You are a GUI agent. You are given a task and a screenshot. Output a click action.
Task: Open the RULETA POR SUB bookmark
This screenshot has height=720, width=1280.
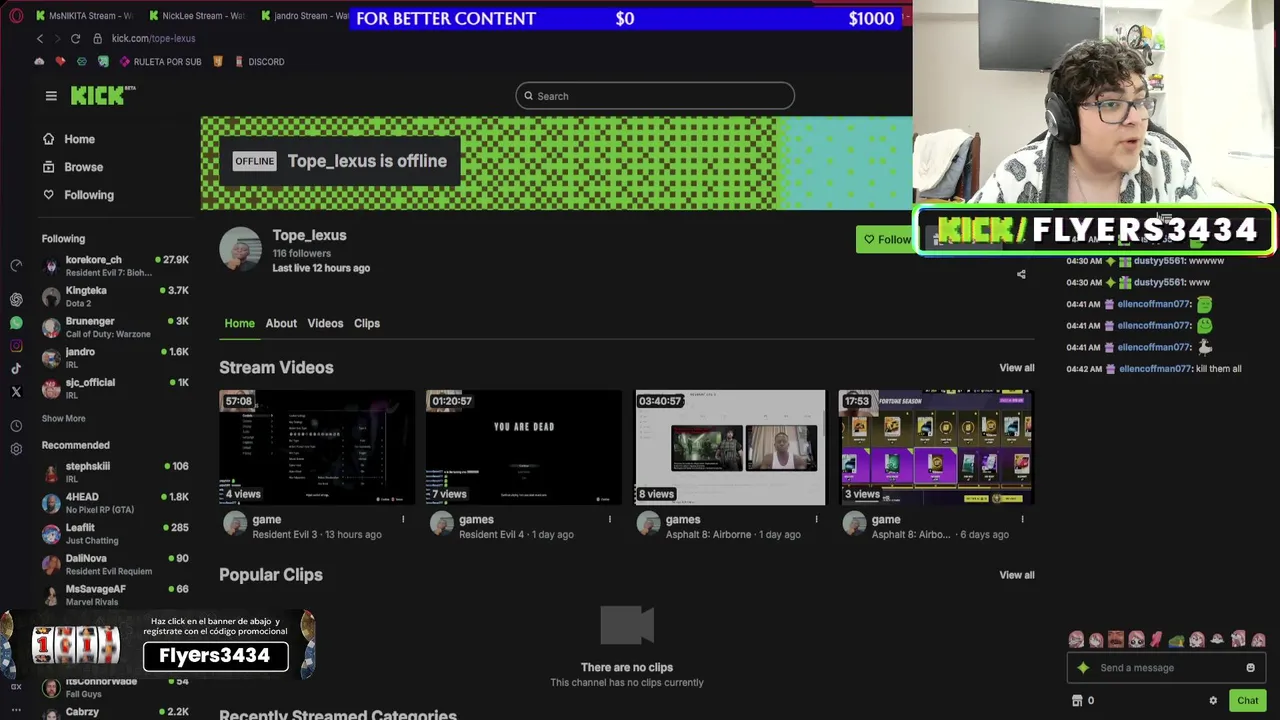click(160, 62)
